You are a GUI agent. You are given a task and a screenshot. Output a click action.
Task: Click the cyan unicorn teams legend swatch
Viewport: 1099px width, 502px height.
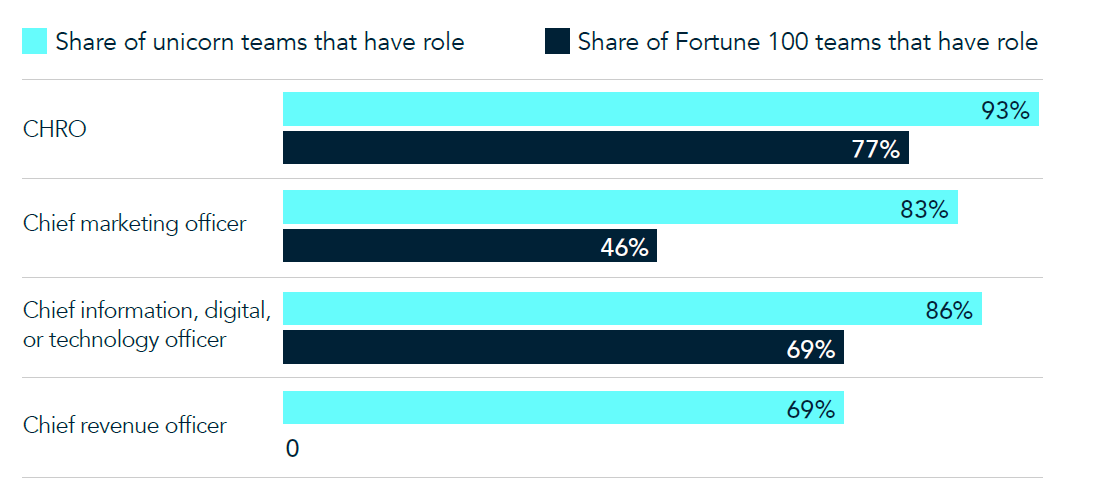[35, 41]
